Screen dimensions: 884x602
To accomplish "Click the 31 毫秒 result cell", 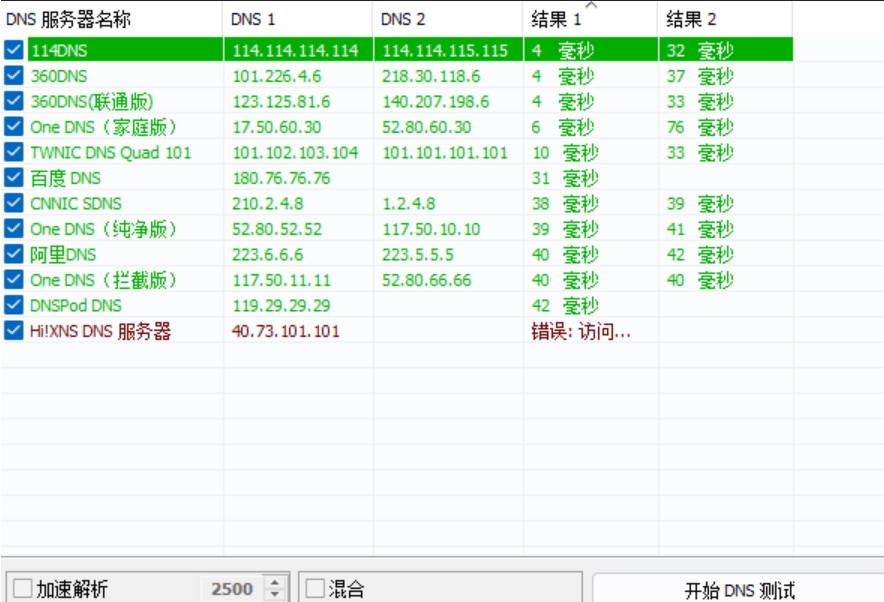I will pyautogui.click(x=591, y=178).
